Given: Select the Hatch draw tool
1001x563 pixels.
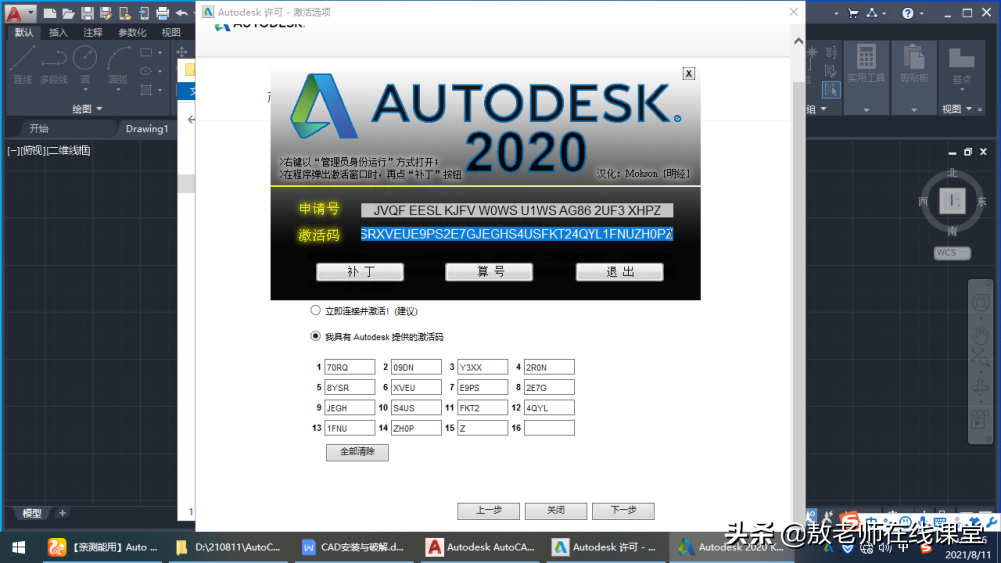Looking at the screenshot, I should pyautogui.click(x=146, y=90).
